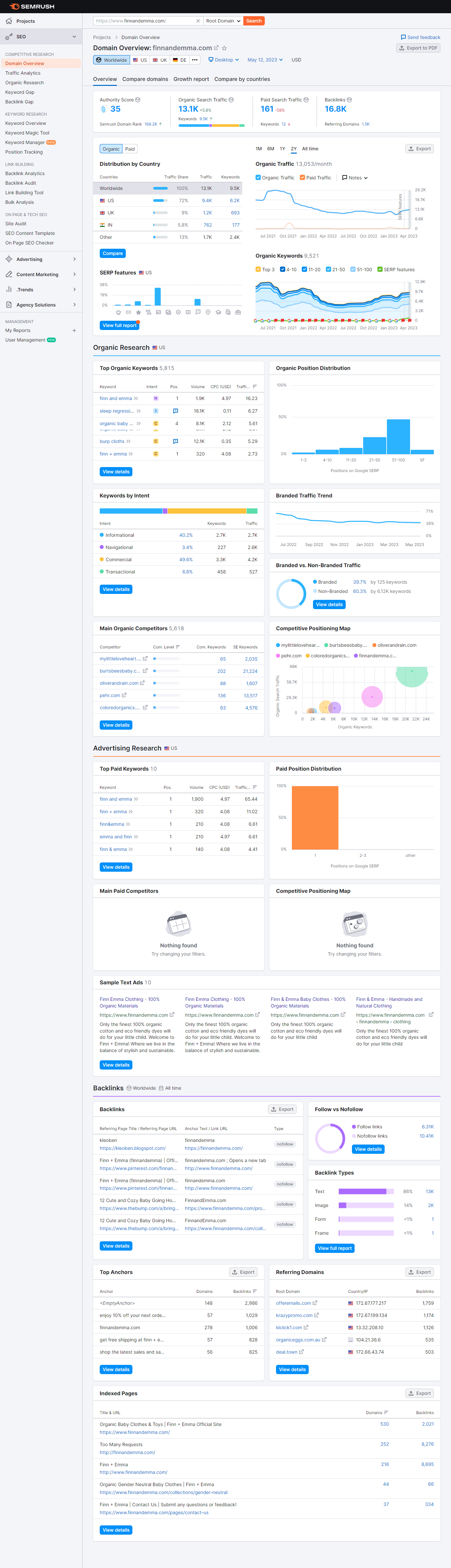Toggle 21-50 keywords checkbox
The image size is (451, 1568).
click(x=328, y=269)
